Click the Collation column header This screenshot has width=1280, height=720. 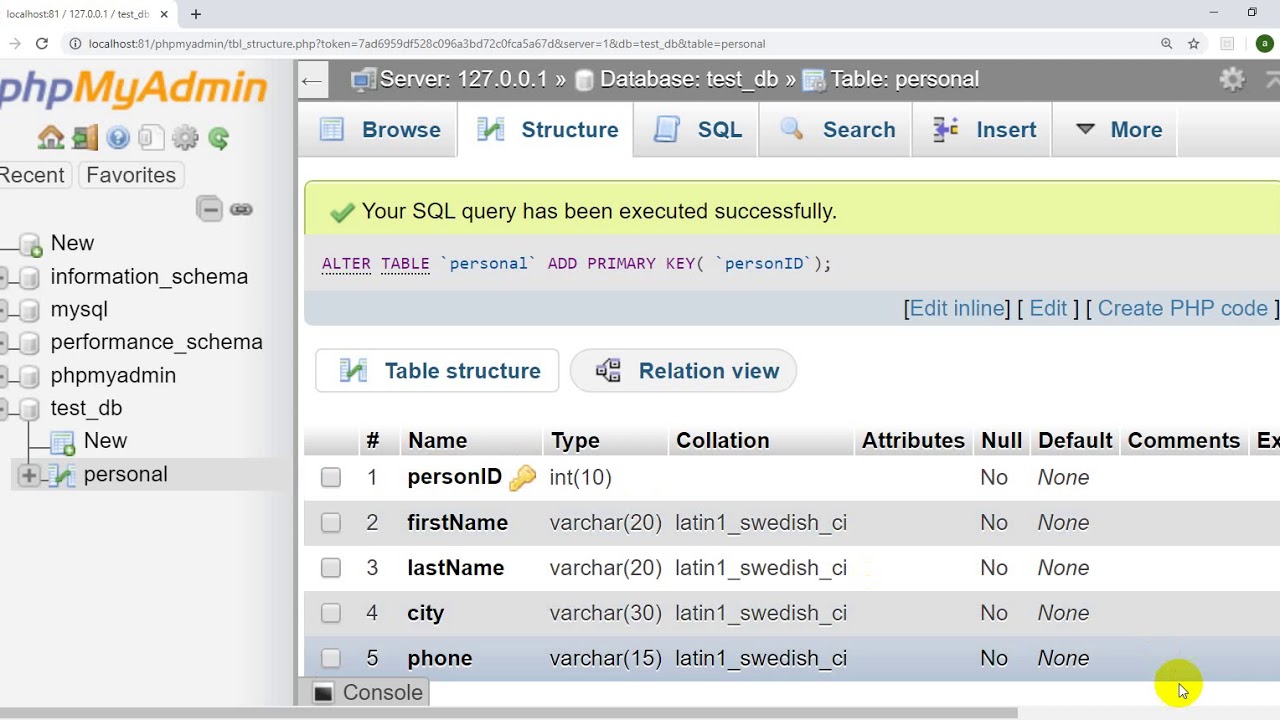(722, 441)
